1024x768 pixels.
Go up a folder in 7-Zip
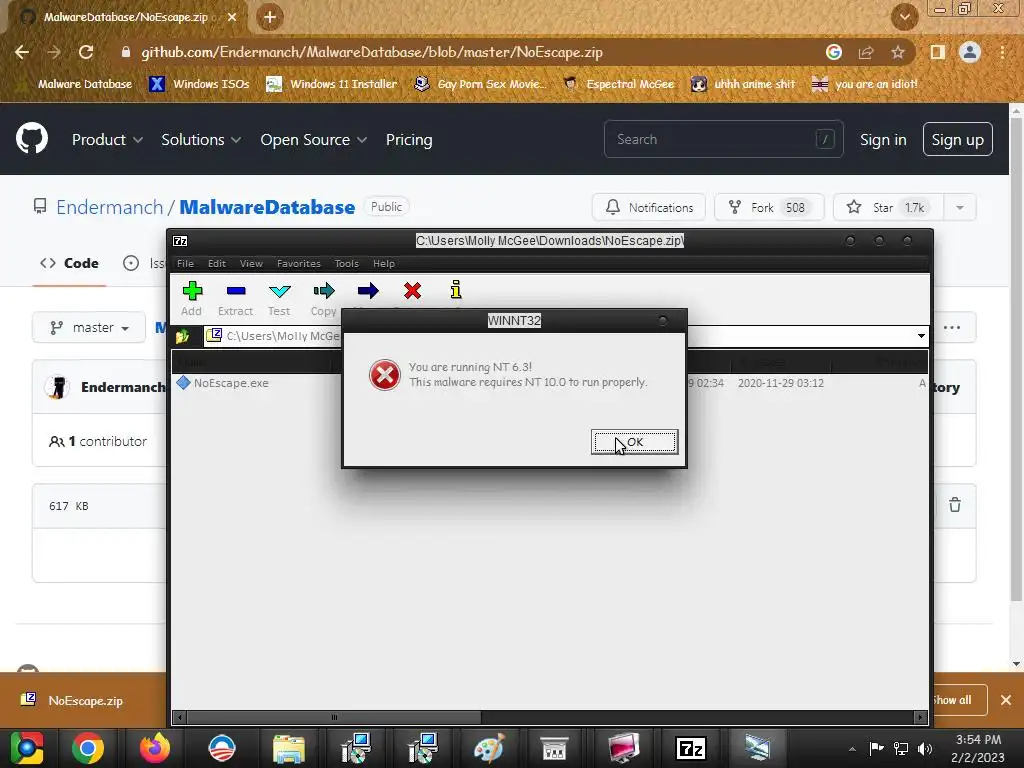(x=182, y=336)
